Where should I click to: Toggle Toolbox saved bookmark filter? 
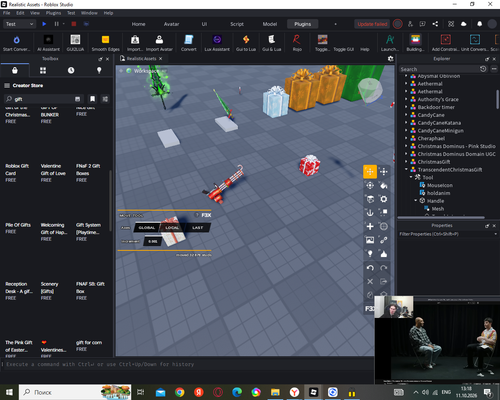pyautogui.click(x=92, y=99)
